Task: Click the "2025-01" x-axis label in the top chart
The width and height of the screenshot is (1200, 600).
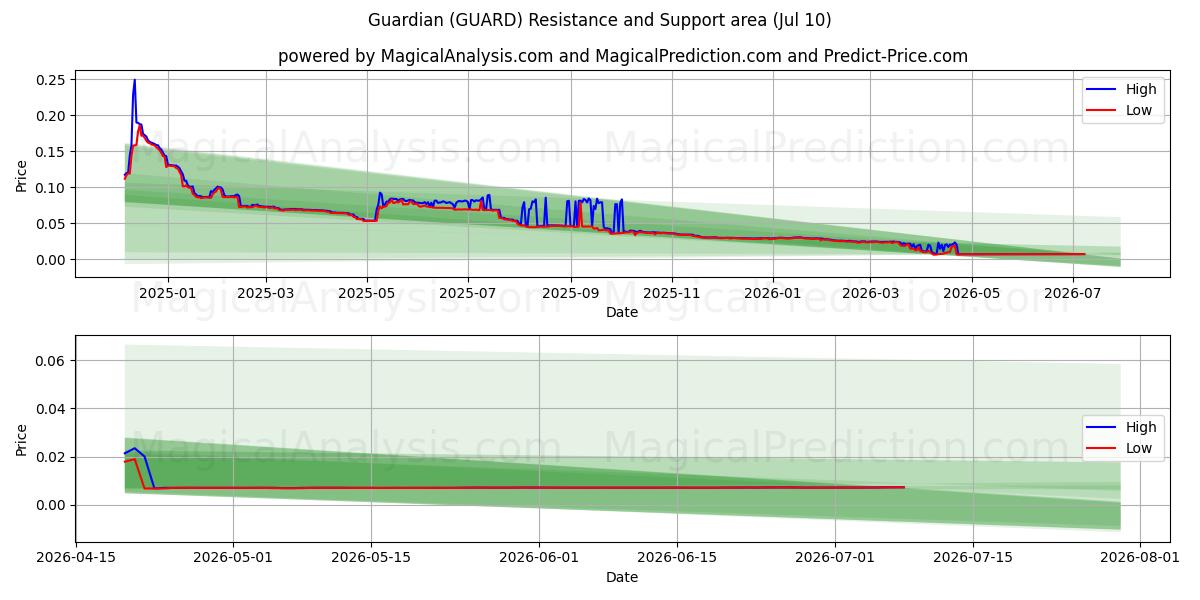Action: coord(167,294)
